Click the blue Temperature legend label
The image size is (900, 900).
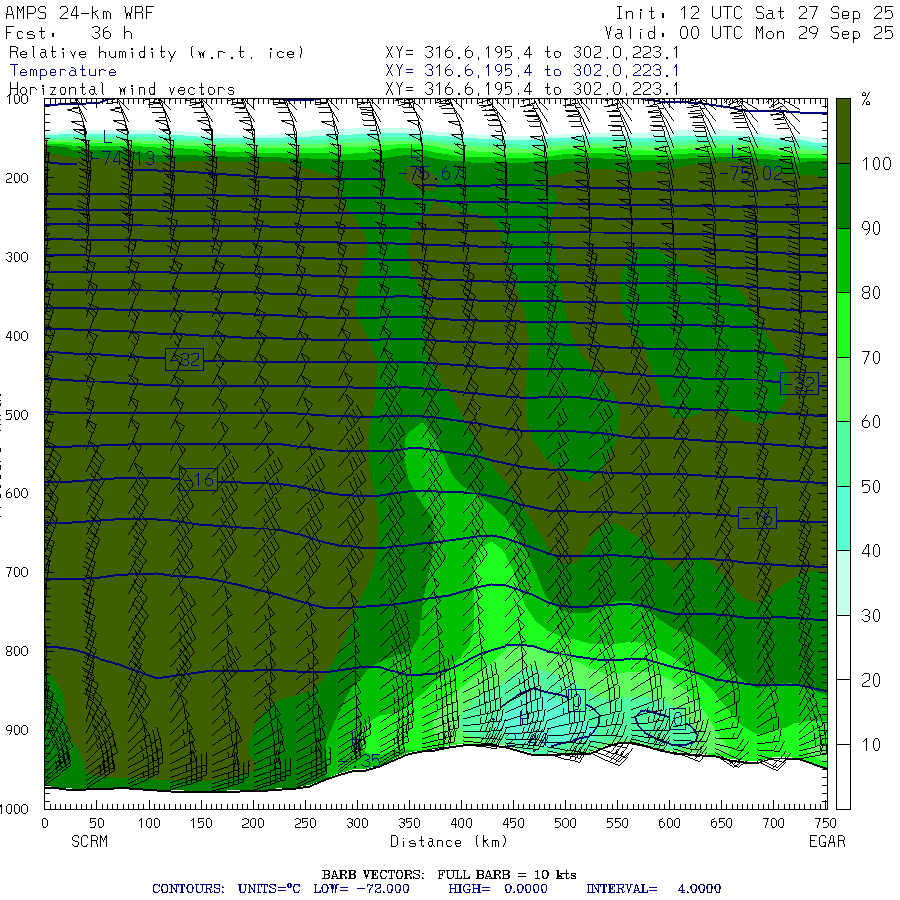(x=63, y=71)
